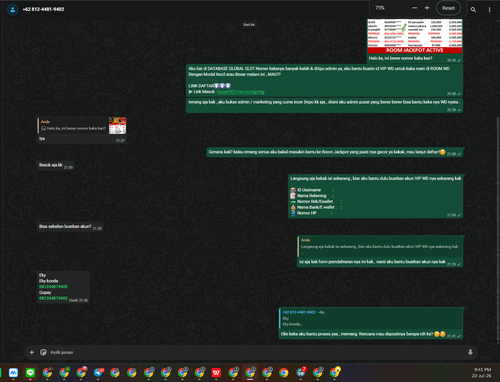This screenshot has height=382, width=500.
Task: Open Telegram from the taskbar
Action: pyautogui.click(x=98, y=372)
